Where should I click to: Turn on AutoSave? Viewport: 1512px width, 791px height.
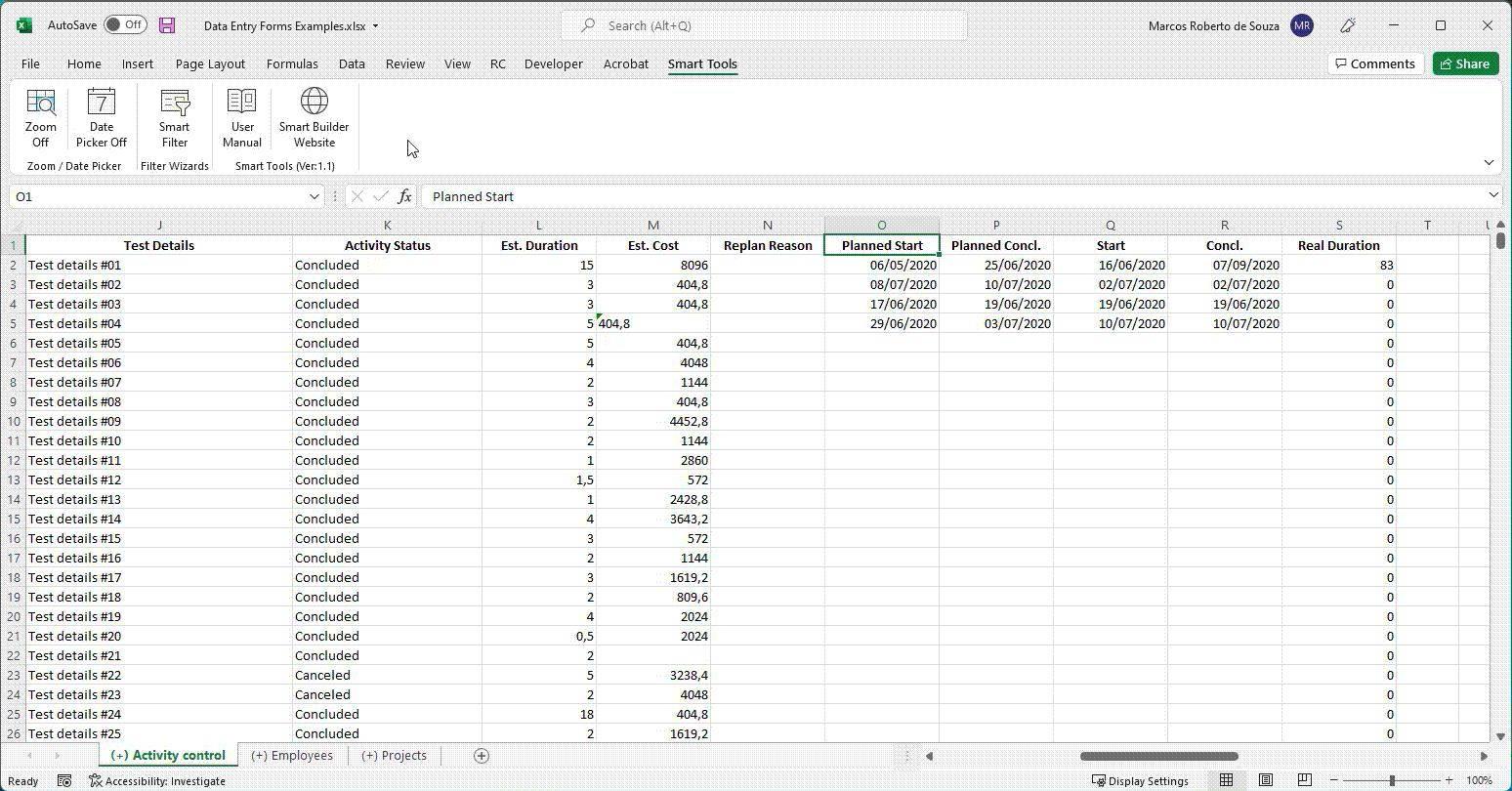[125, 25]
